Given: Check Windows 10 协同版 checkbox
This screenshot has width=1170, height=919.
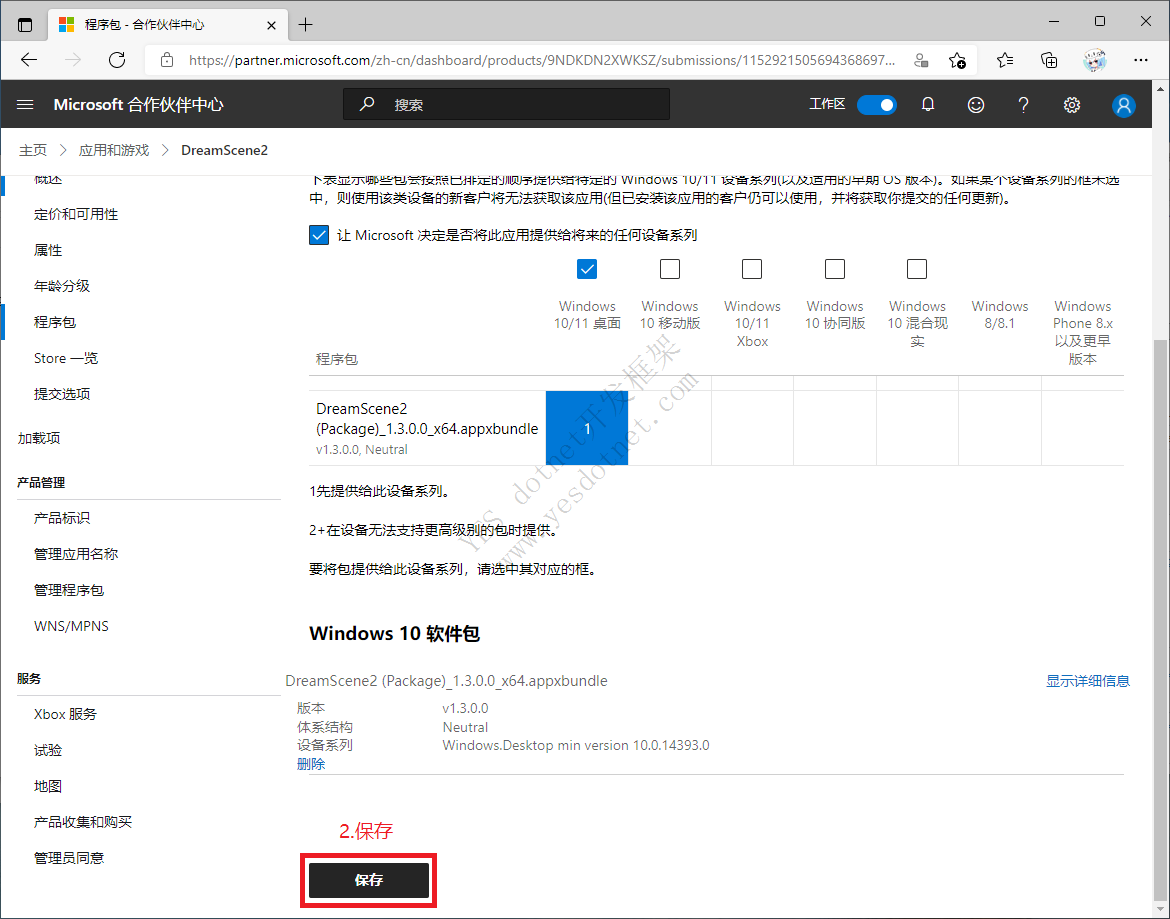Looking at the screenshot, I should click(x=835, y=269).
